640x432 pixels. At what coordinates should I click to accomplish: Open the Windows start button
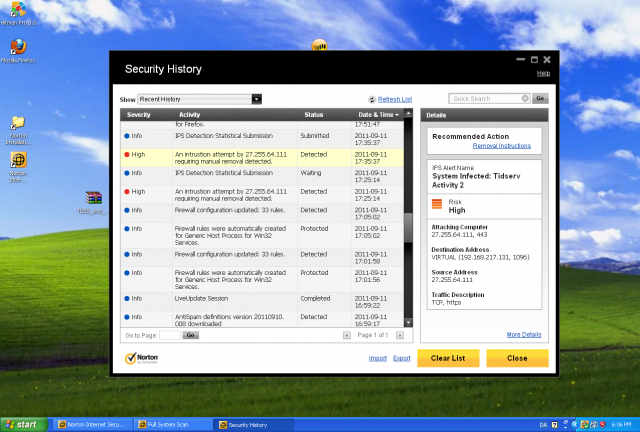coord(24,425)
